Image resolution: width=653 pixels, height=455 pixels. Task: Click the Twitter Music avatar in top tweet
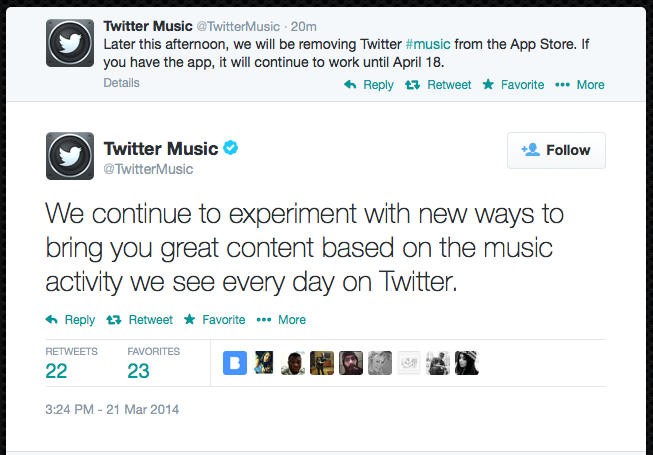pos(71,44)
